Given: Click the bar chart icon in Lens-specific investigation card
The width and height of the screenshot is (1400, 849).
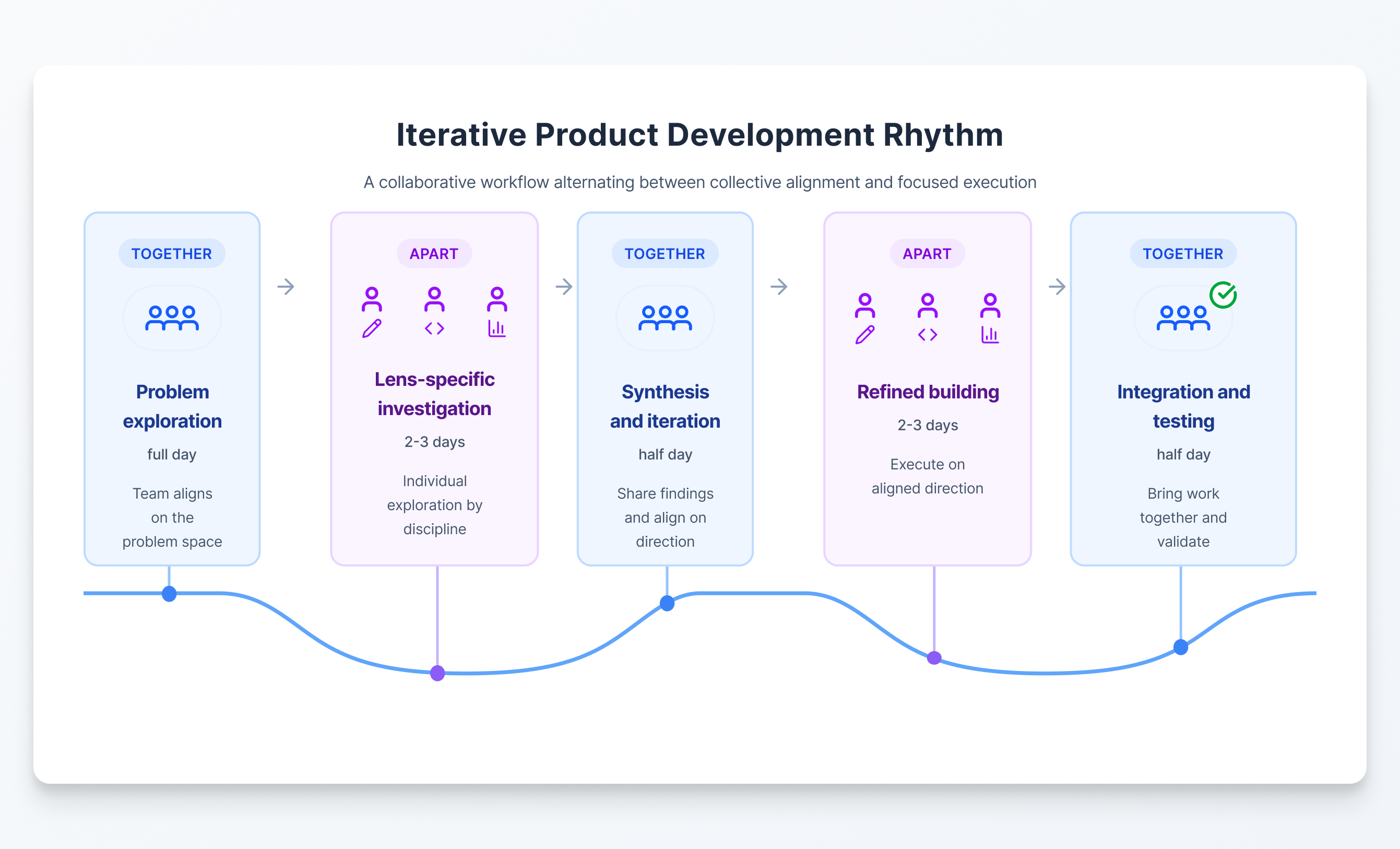Looking at the screenshot, I should click(x=496, y=328).
